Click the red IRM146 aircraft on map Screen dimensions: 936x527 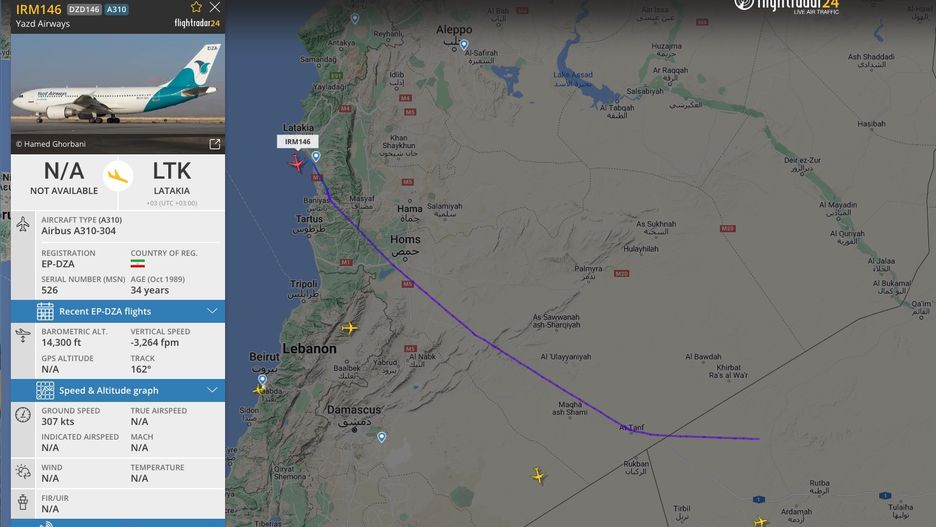click(x=296, y=162)
